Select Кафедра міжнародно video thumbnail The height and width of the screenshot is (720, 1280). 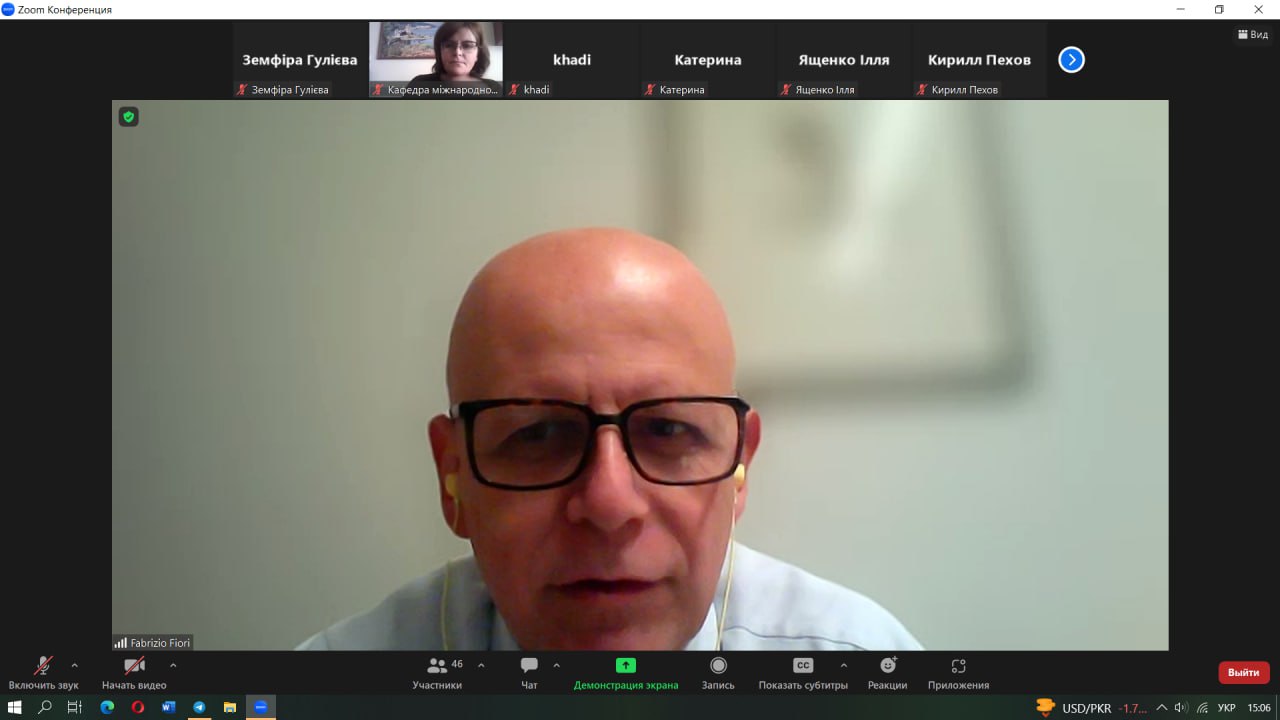(436, 60)
